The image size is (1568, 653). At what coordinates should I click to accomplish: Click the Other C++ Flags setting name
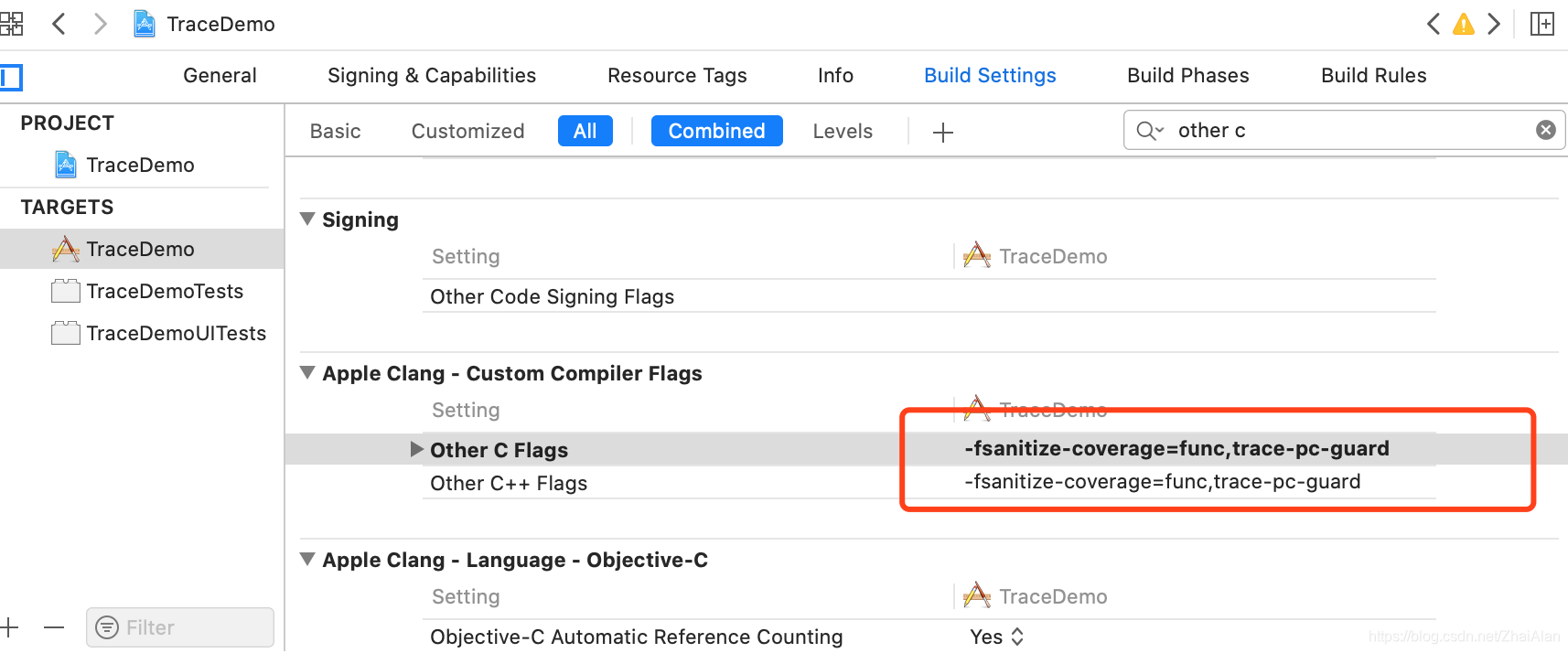click(x=509, y=483)
